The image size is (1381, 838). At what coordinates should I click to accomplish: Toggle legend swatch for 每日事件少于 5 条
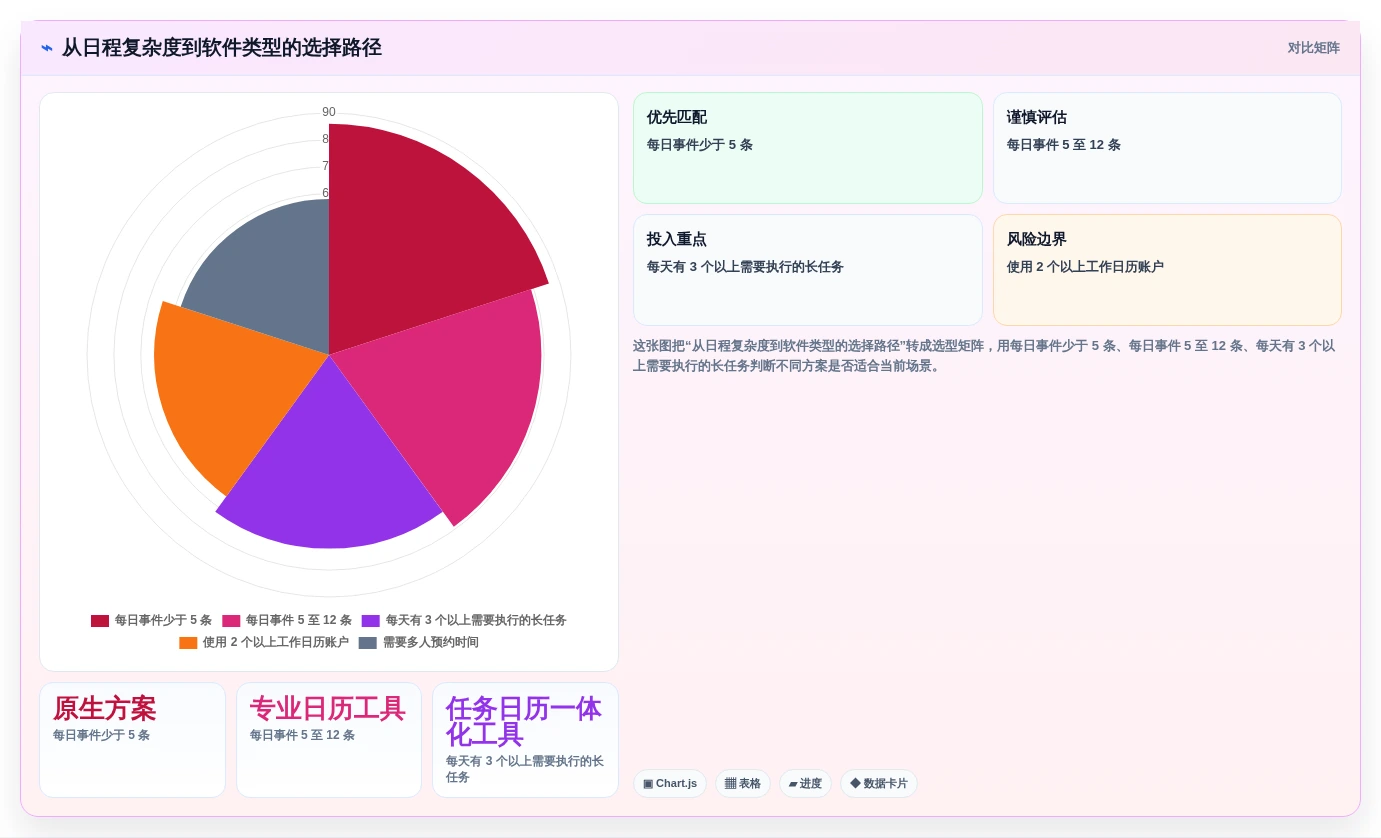[x=100, y=621]
